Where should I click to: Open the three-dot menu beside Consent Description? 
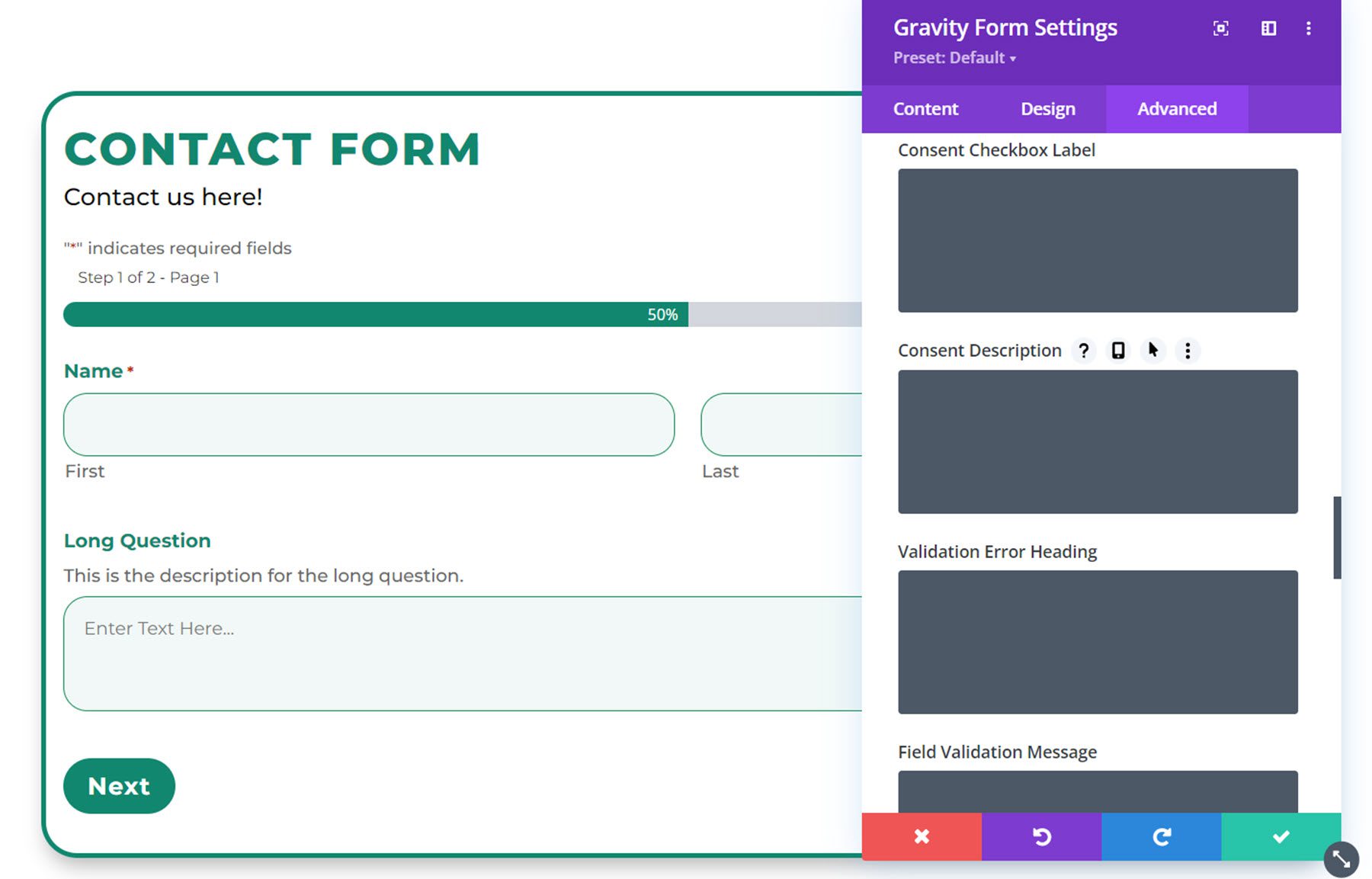pyautogui.click(x=1188, y=351)
